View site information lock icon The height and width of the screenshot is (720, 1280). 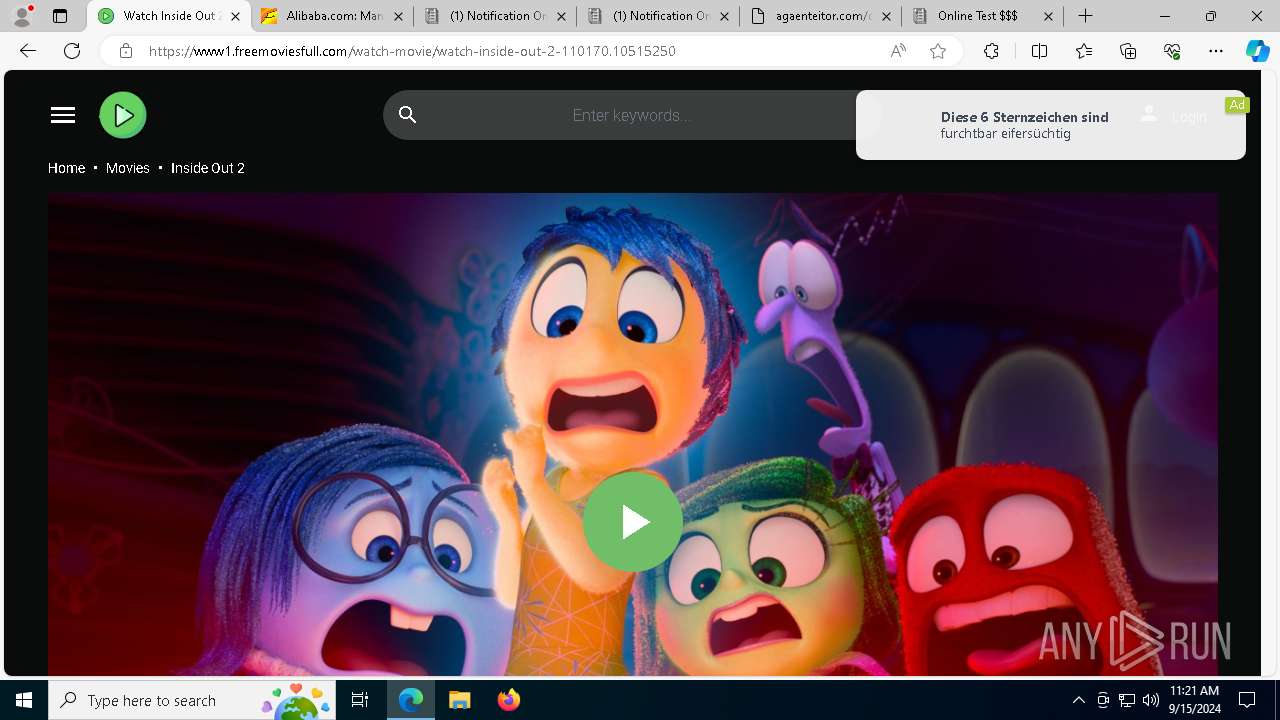[126, 51]
